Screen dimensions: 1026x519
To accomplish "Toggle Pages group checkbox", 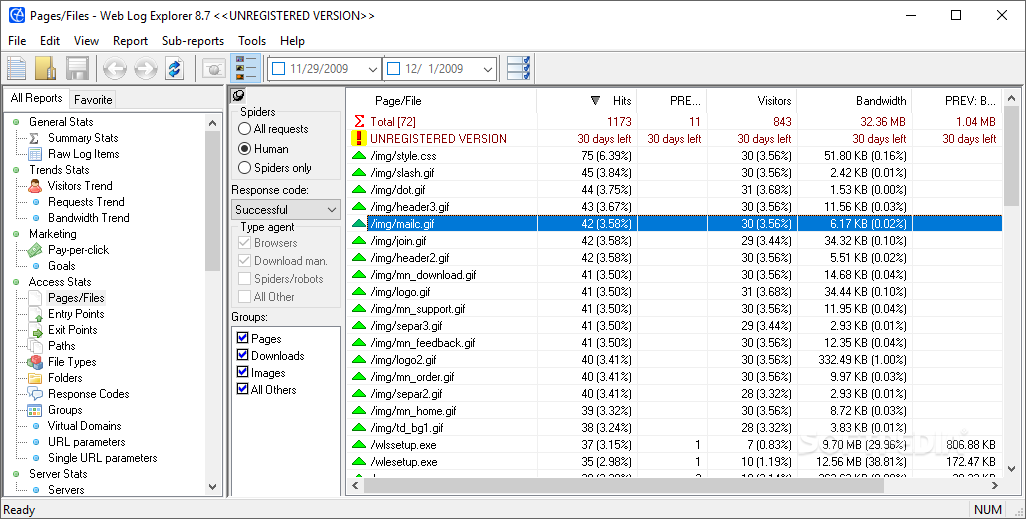I will 242,338.
